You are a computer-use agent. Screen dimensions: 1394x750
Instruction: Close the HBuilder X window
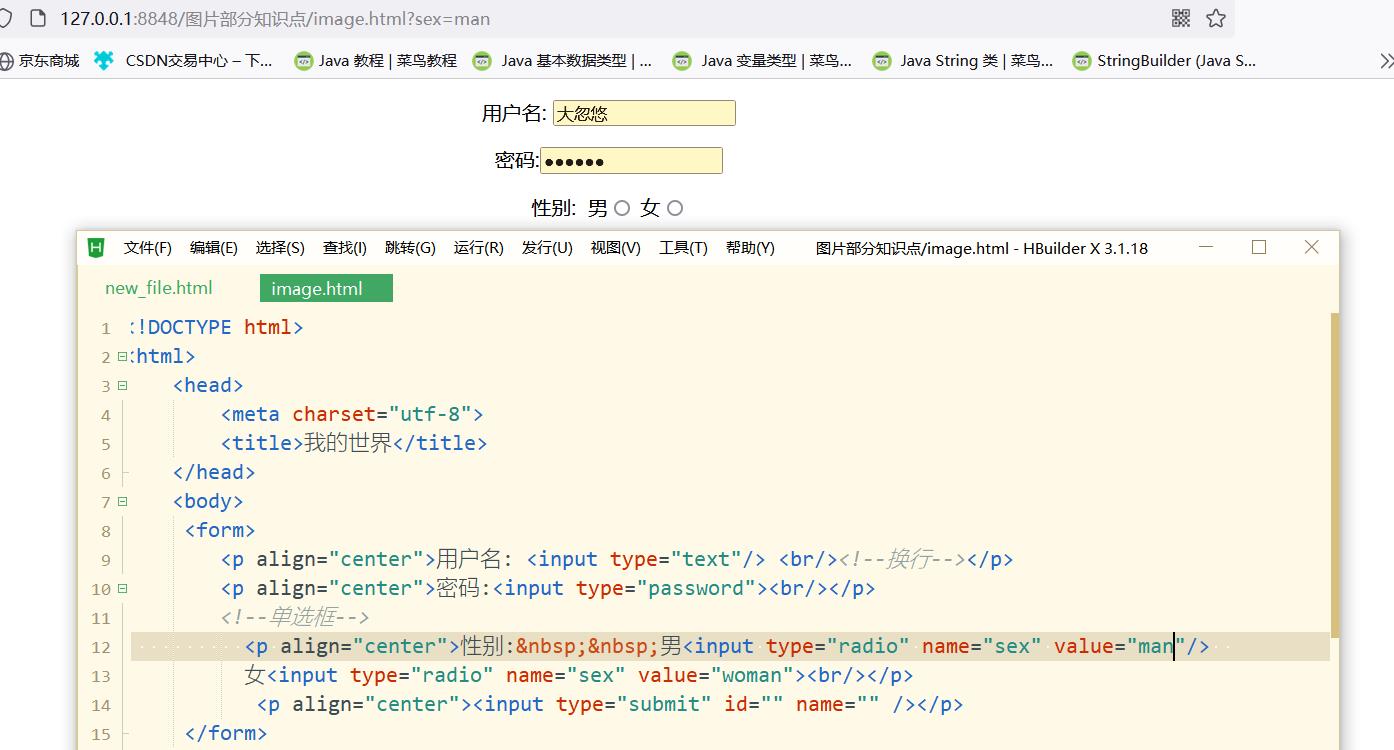(x=1312, y=247)
